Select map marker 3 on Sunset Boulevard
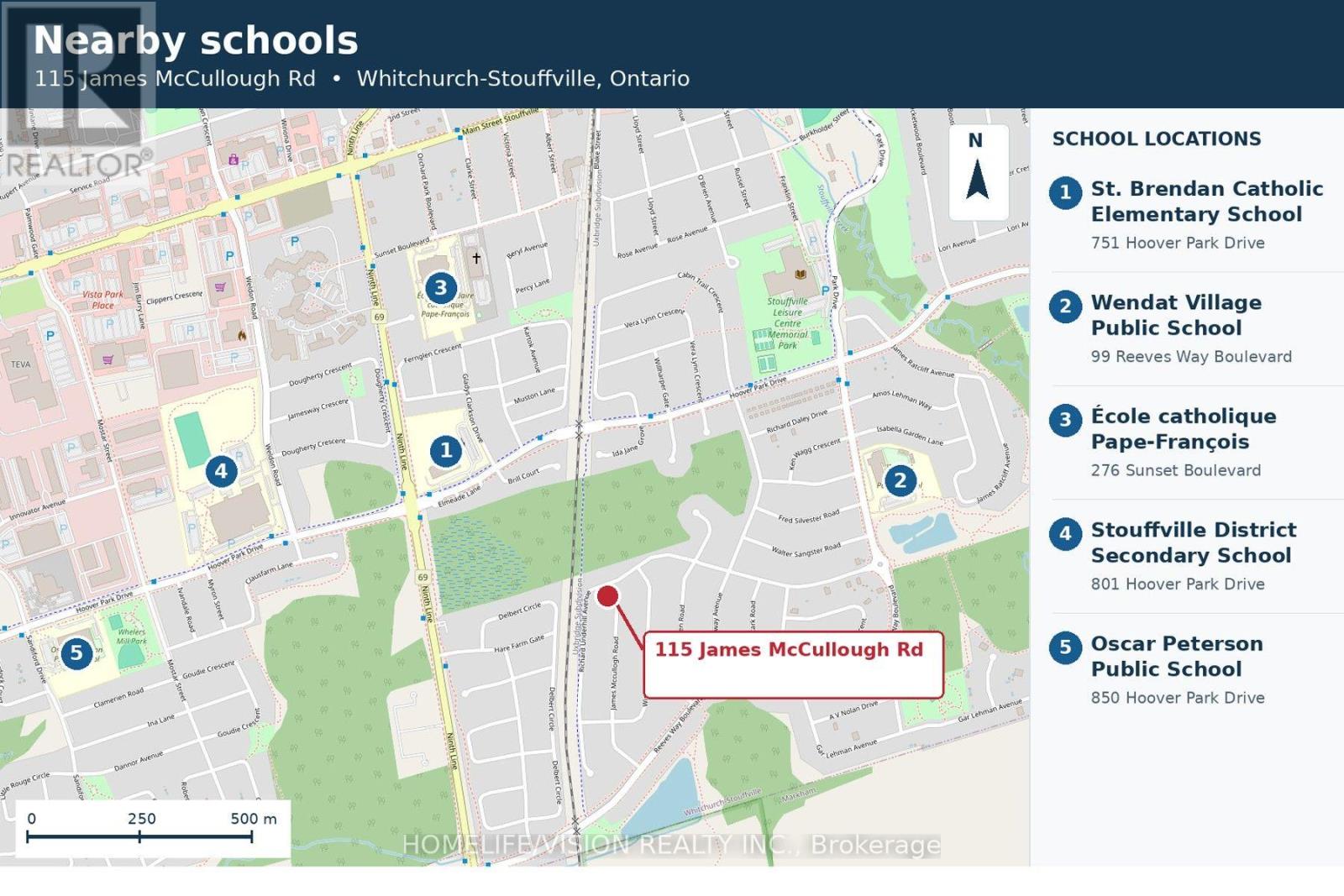This screenshot has height=896, width=1344. pos(440,288)
